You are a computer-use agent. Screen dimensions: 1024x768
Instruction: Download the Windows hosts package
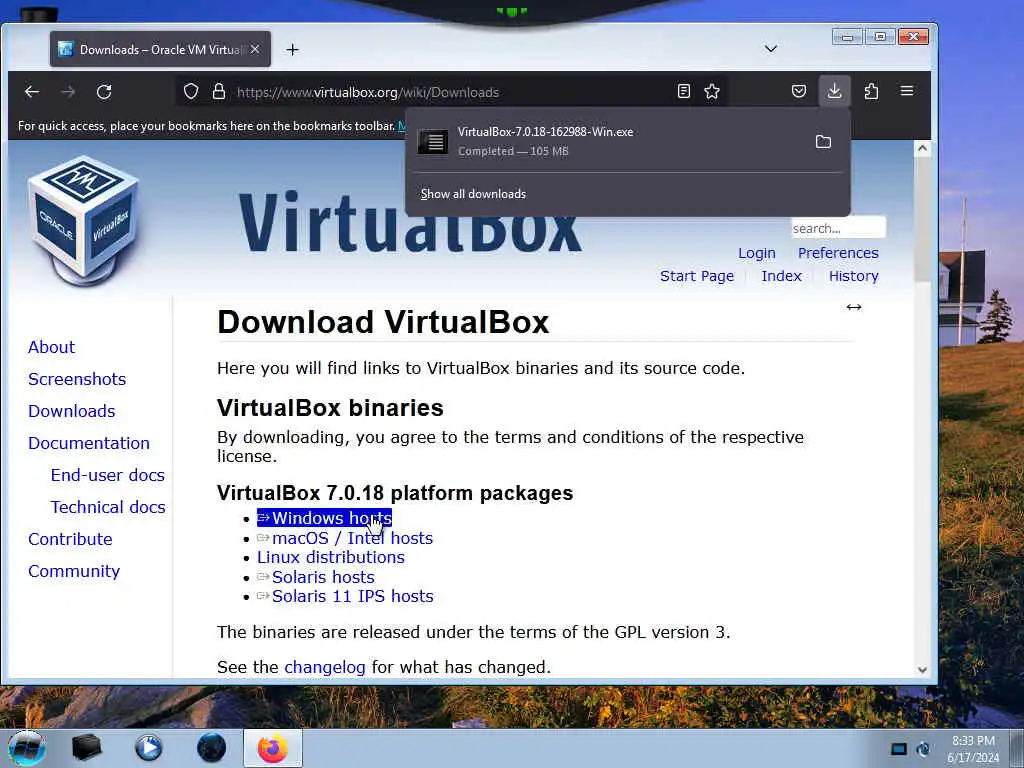[x=325, y=518]
